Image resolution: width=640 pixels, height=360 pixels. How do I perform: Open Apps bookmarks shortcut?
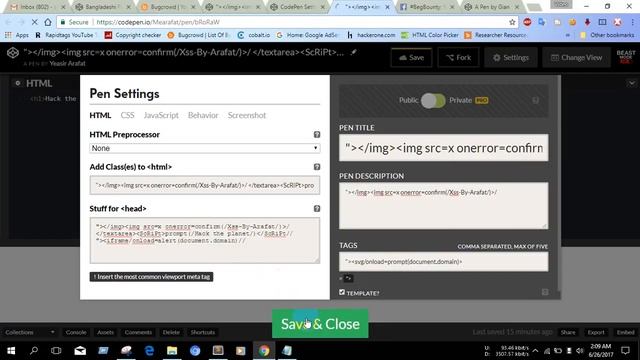point(17,35)
